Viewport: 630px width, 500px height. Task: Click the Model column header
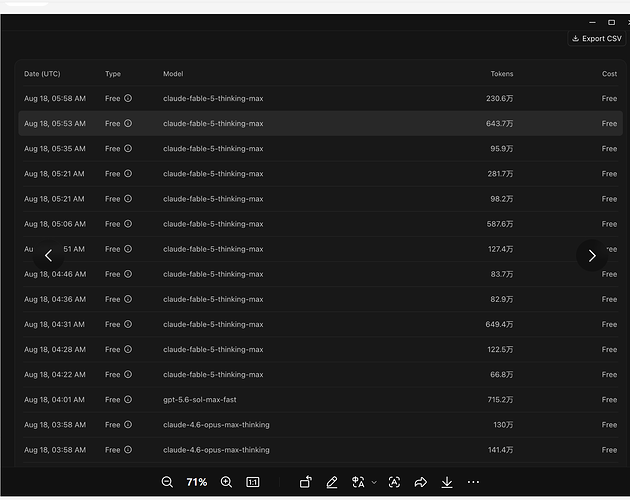[173, 74]
